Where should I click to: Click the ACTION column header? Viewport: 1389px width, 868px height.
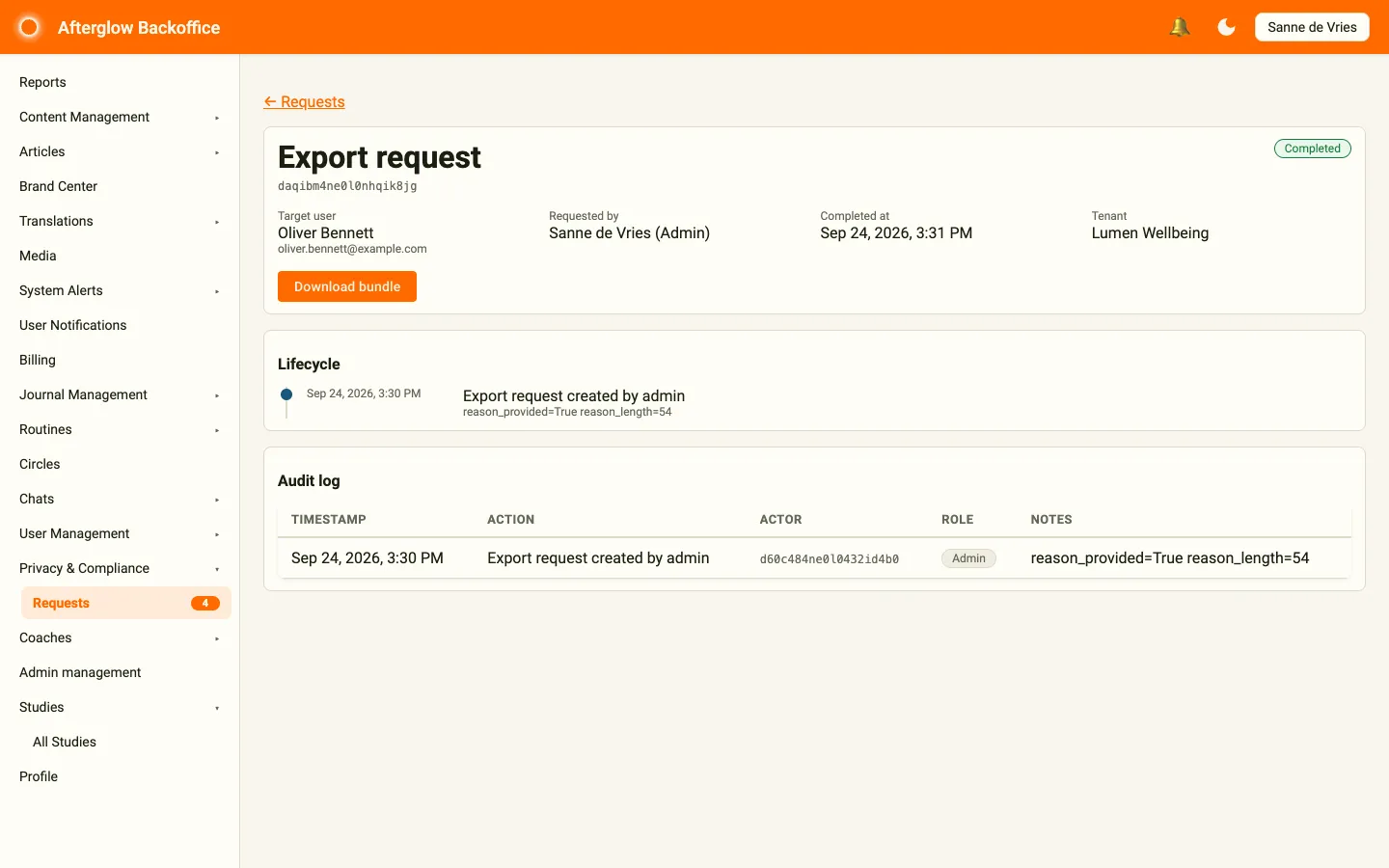[510, 519]
